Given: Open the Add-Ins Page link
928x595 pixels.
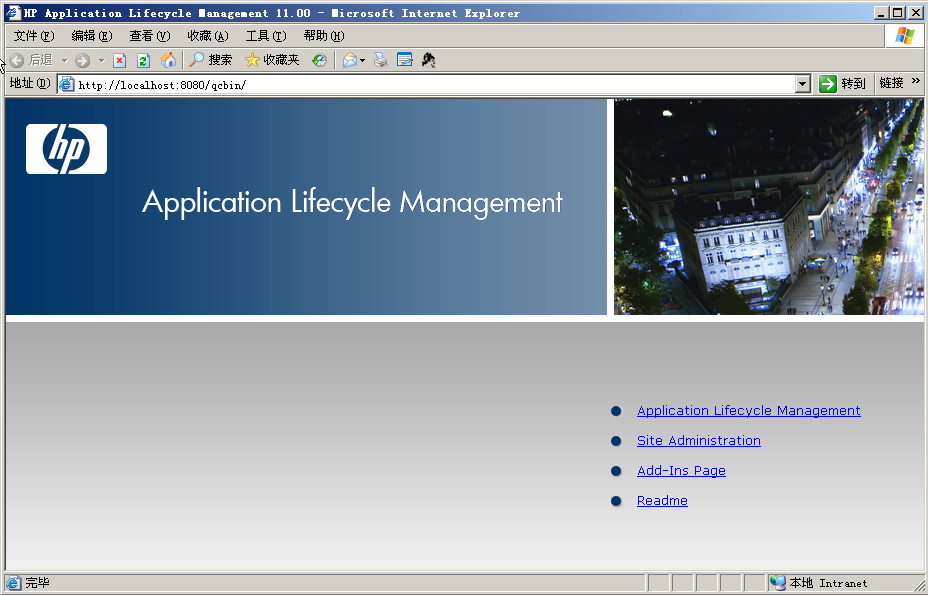Looking at the screenshot, I should [x=681, y=471].
